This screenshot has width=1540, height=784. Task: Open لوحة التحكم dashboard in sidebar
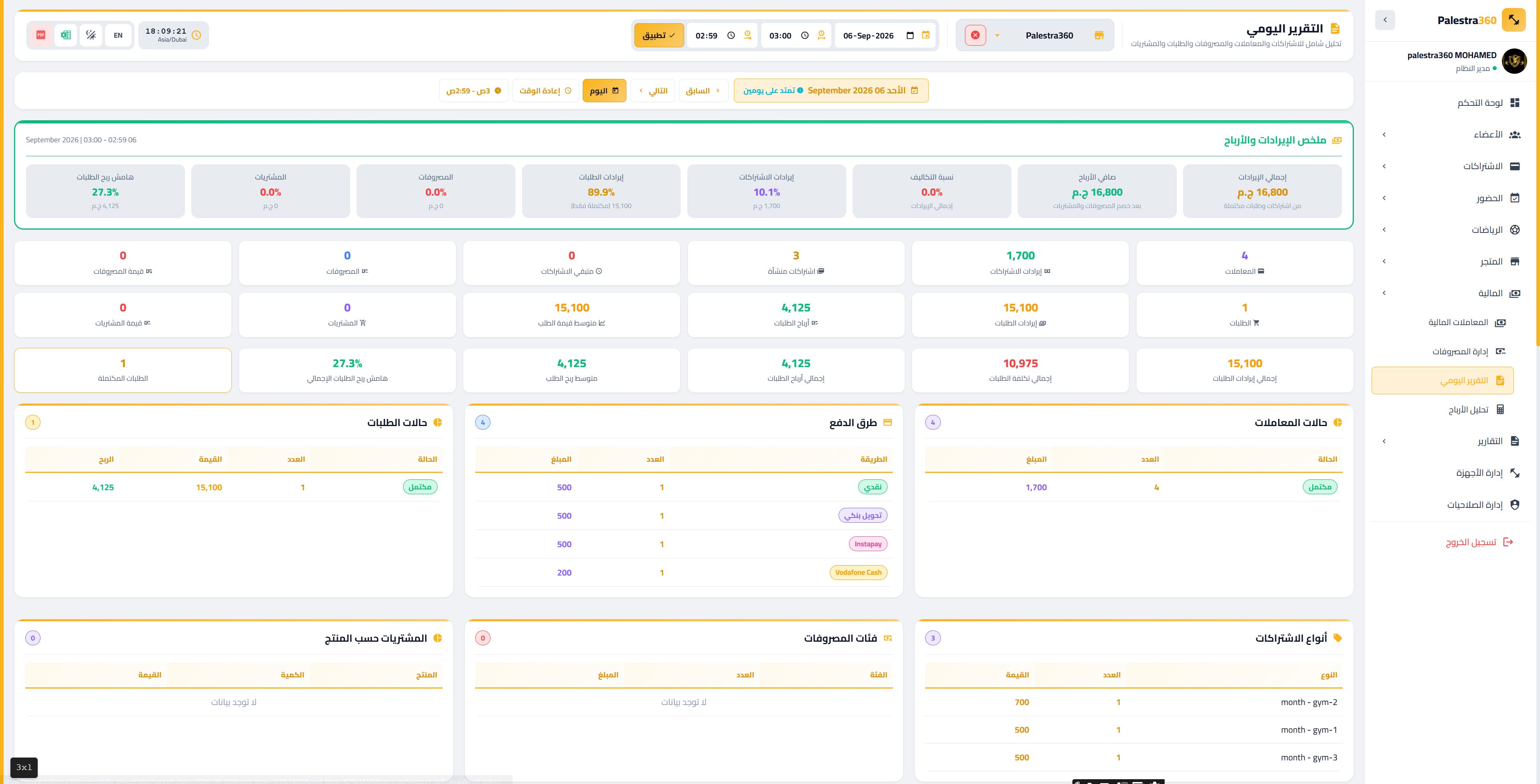[x=1450, y=103]
